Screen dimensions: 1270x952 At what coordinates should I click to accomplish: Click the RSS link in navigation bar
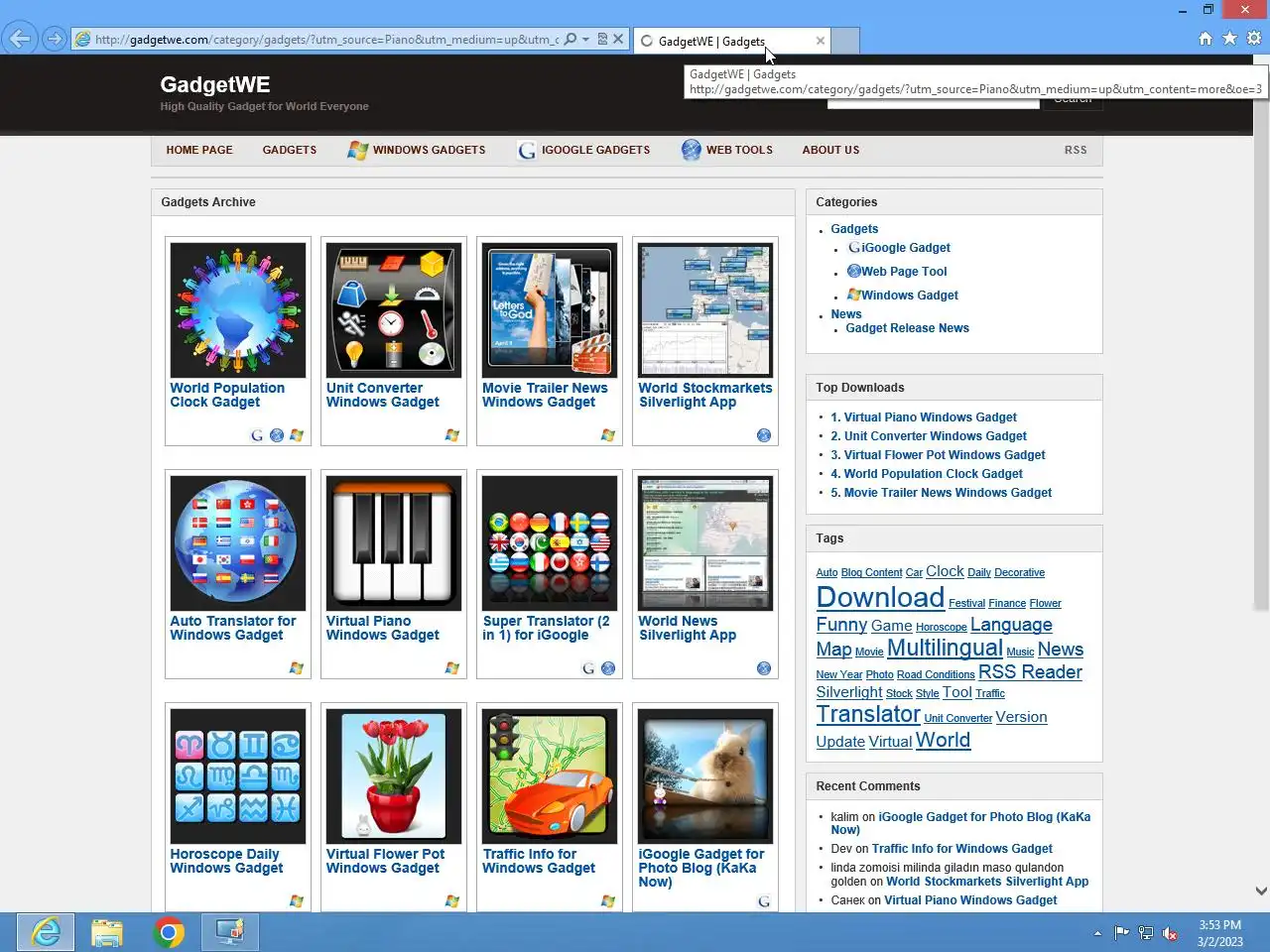pyautogui.click(x=1076, y=150)
